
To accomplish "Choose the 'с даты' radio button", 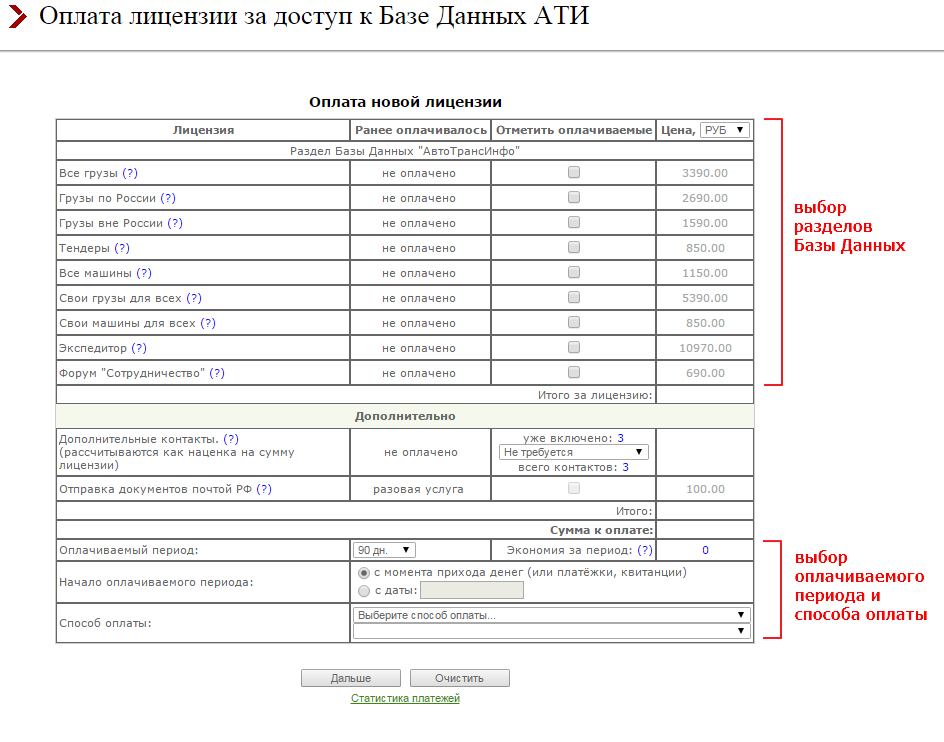I will 364,591.
